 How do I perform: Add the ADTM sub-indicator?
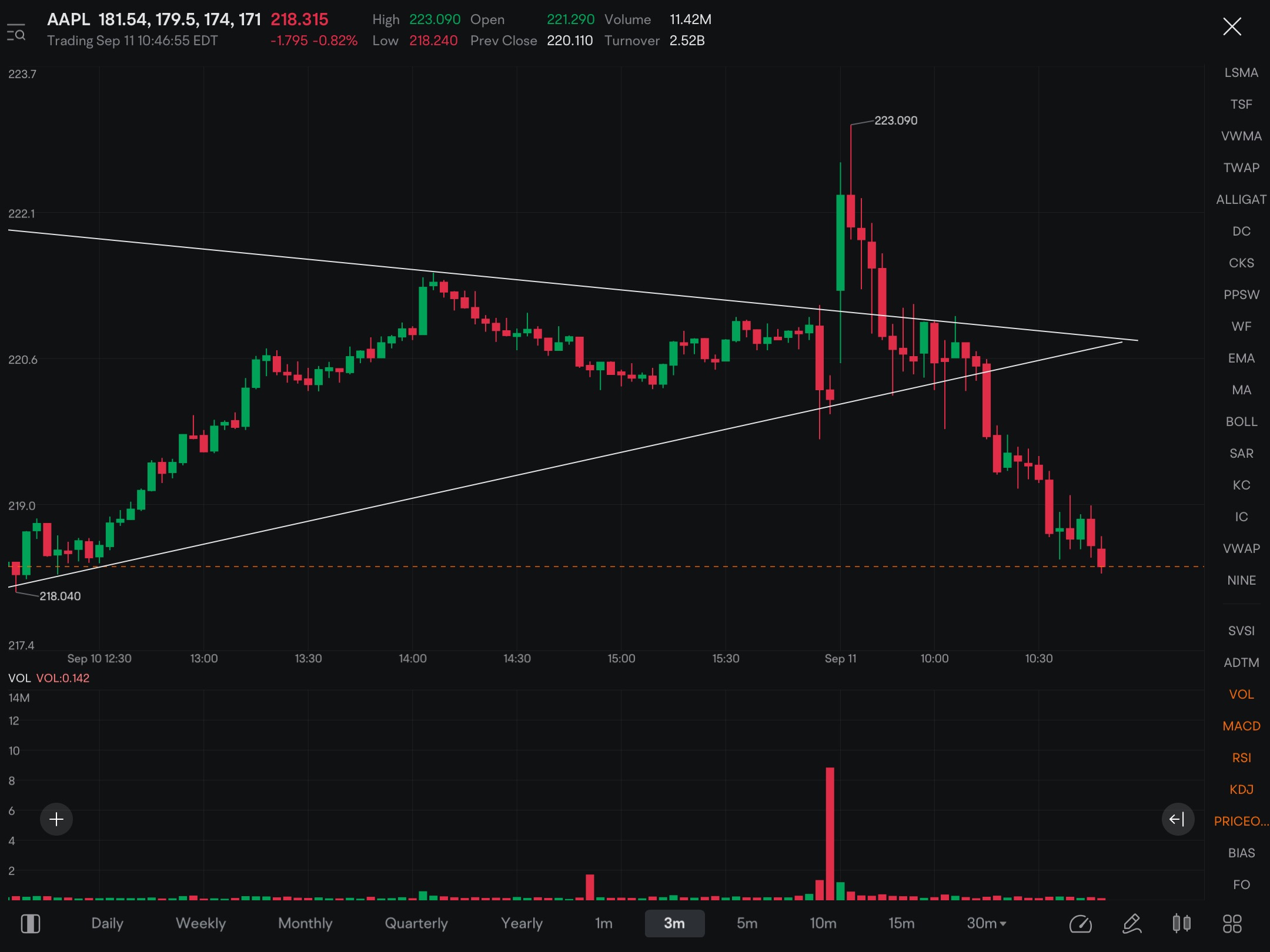(1241, 662)
